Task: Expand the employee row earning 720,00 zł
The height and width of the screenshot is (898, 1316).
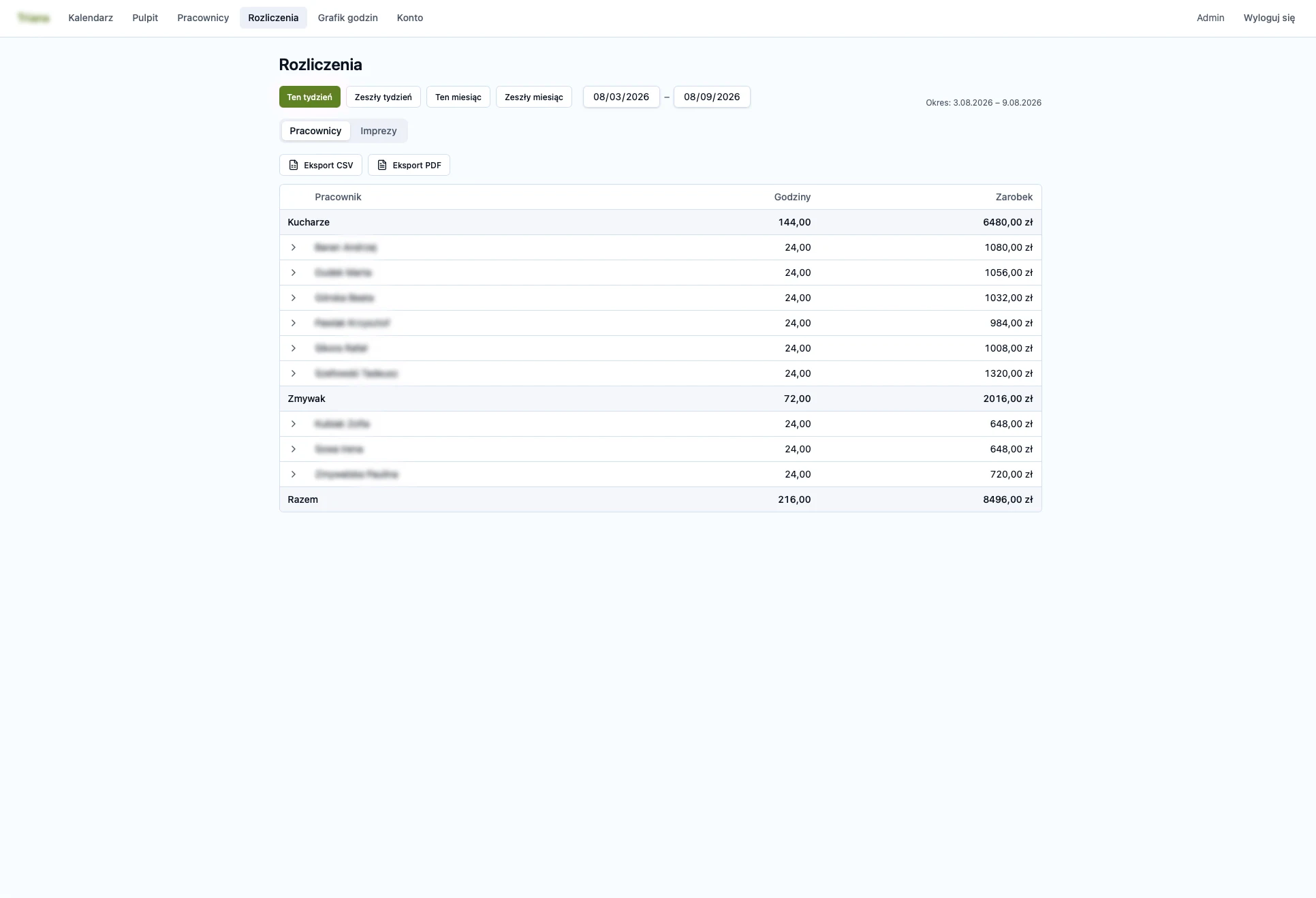Action: [x=294, y=474]
